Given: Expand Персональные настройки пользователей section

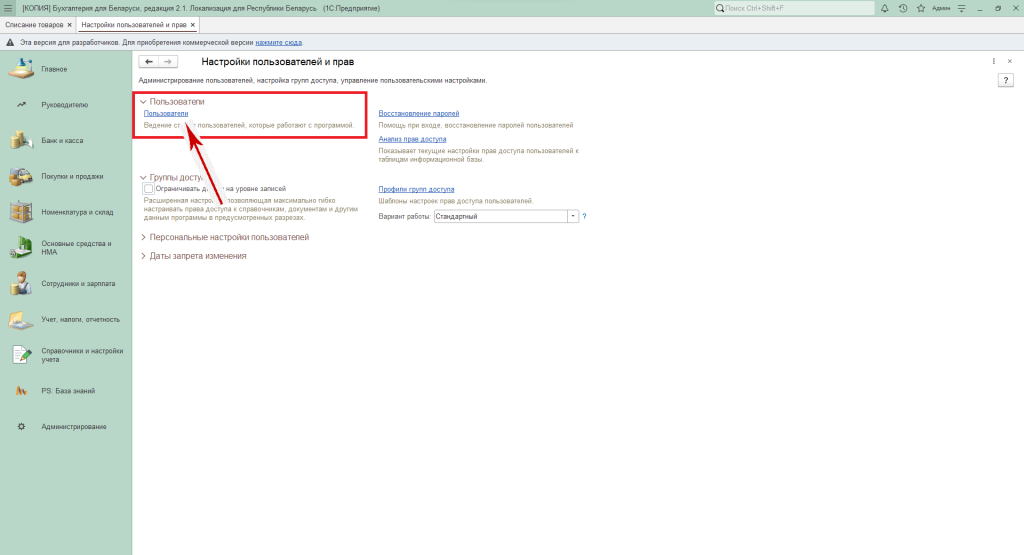Looking at the screenshot, I should click(143, 238).
